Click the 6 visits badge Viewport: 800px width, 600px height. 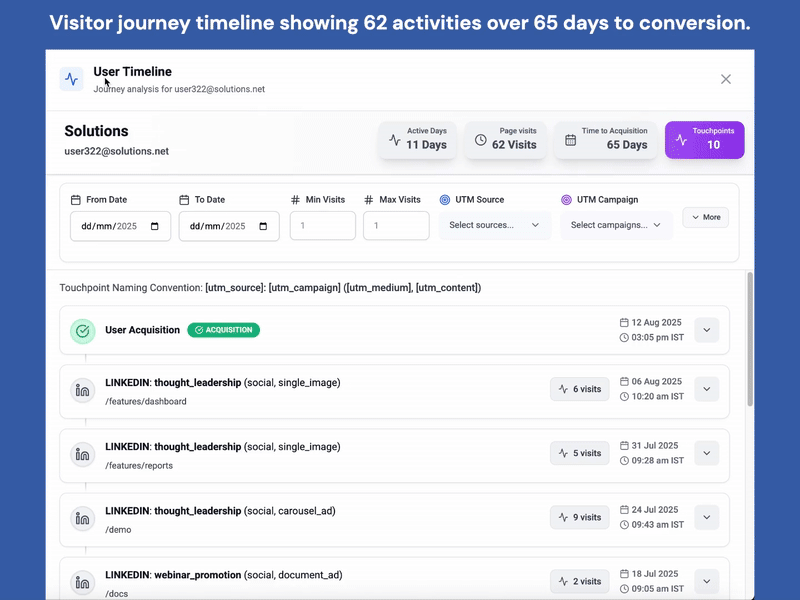coord(580,389)
